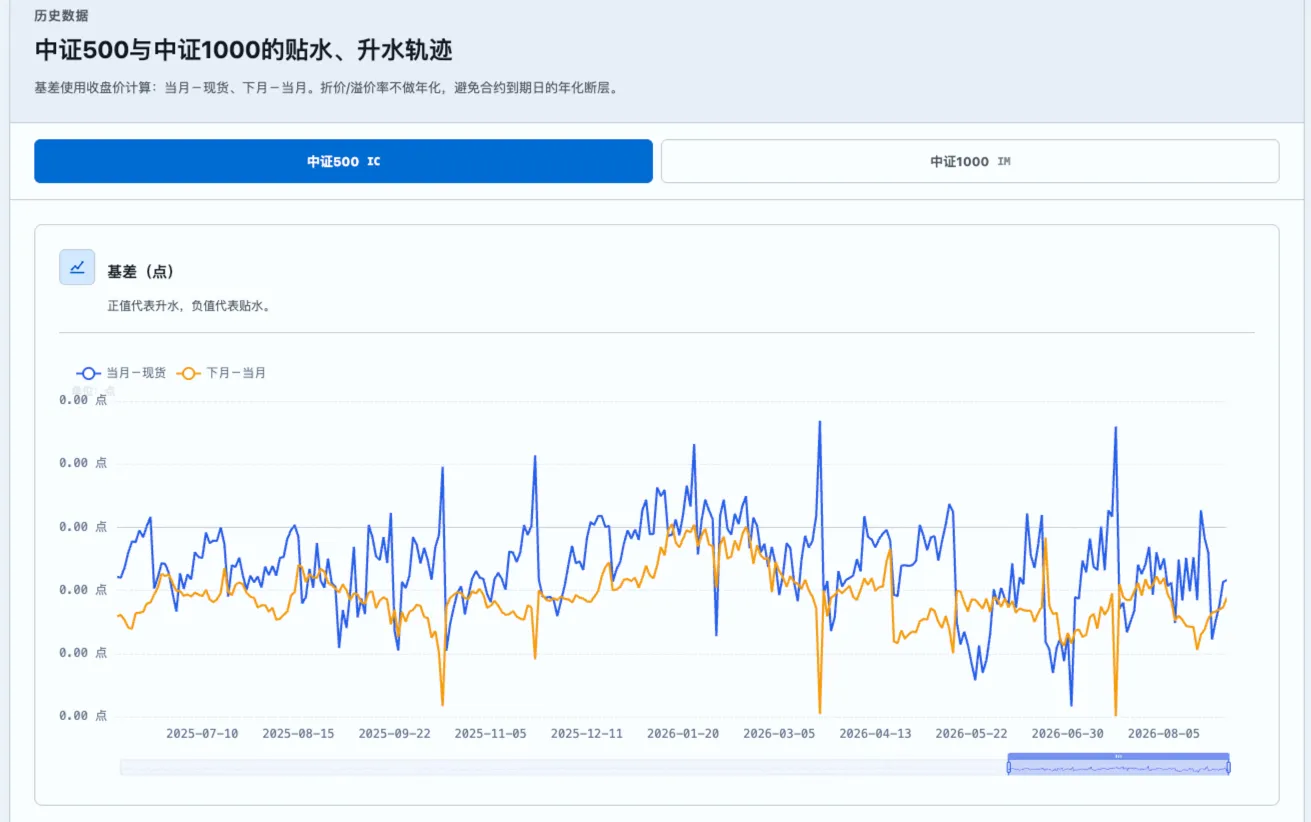This screenshot has height=822, width=1311.
Task: Click the 2025-07-10 axis date label
Action: coord(203,733)
